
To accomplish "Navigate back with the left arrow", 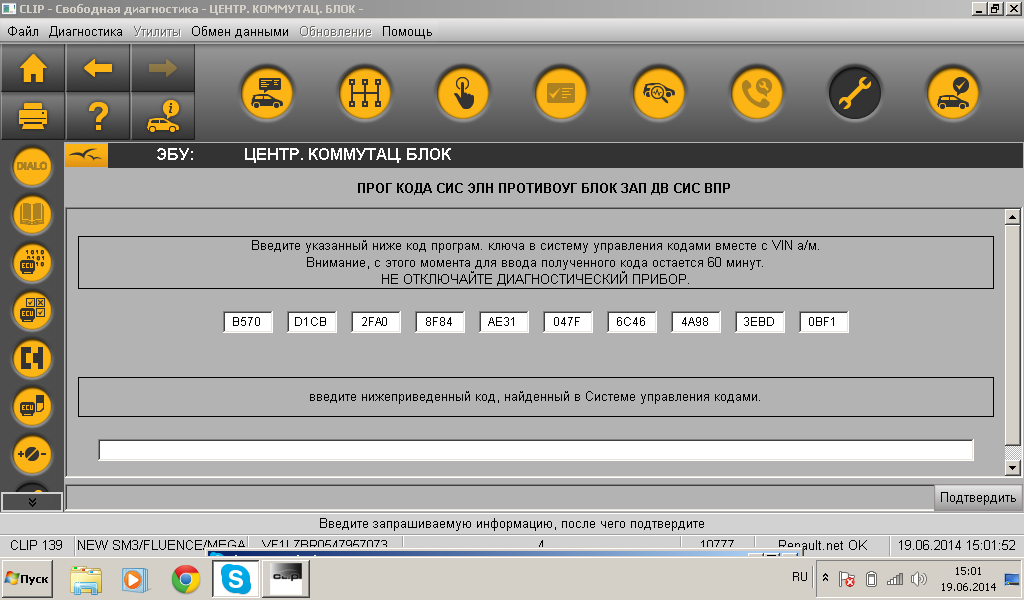I will [x=98, y=68].
